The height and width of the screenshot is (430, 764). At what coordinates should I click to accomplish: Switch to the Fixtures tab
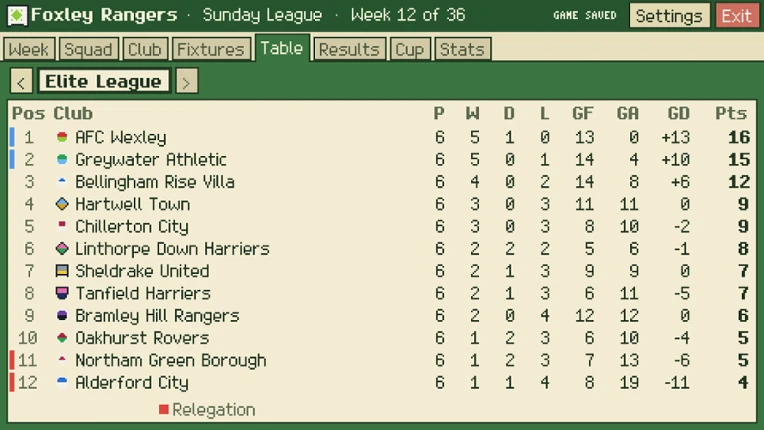(x=210, y=49)
